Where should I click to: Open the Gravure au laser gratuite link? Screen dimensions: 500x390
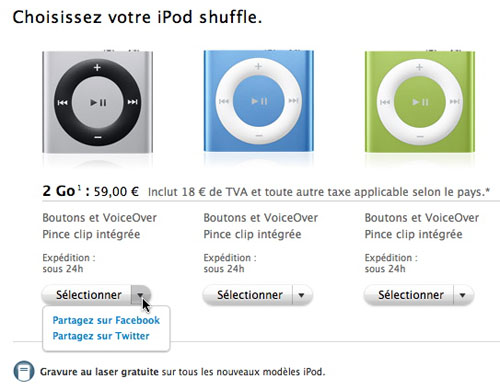click(99, 372)
